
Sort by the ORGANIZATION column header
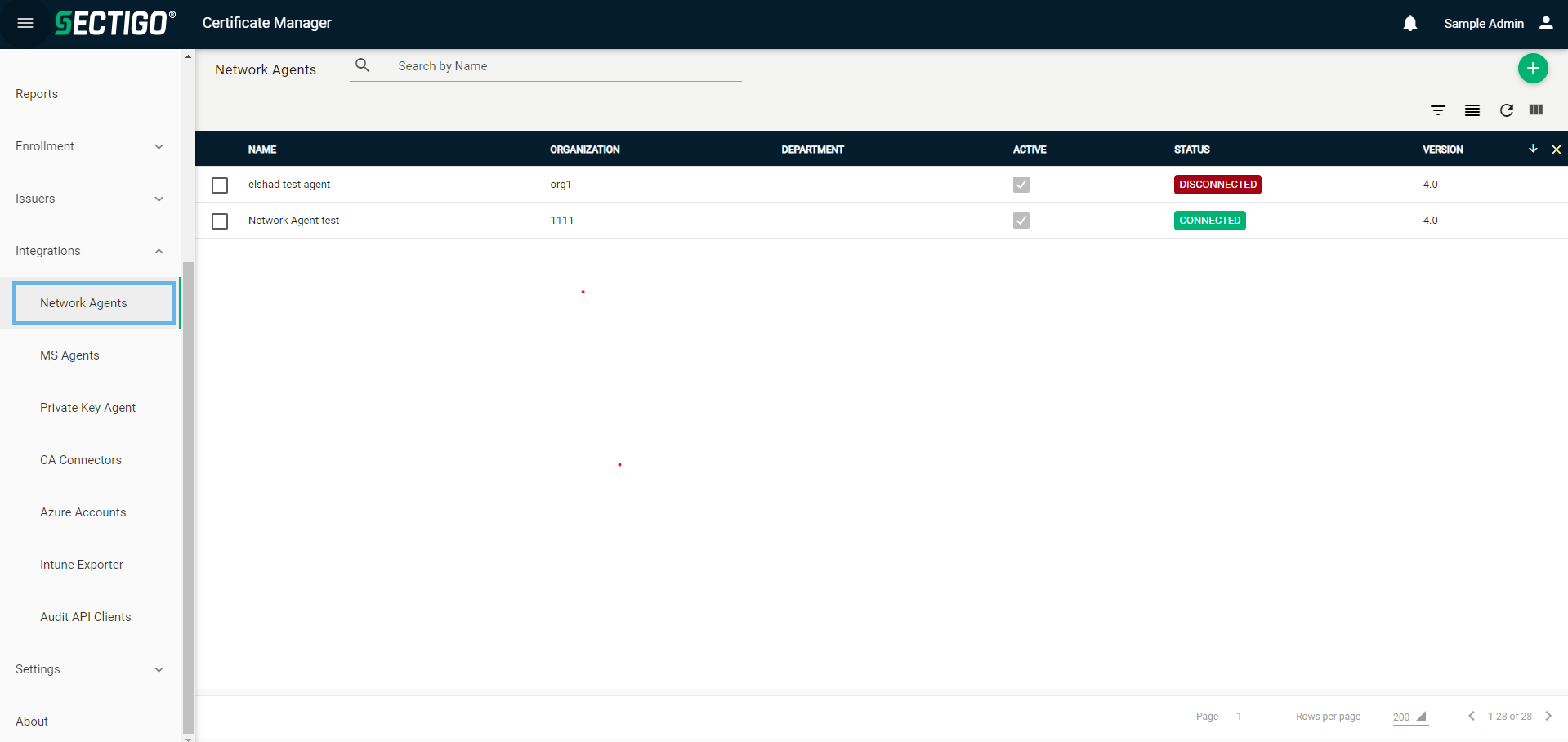coord(585,150)
